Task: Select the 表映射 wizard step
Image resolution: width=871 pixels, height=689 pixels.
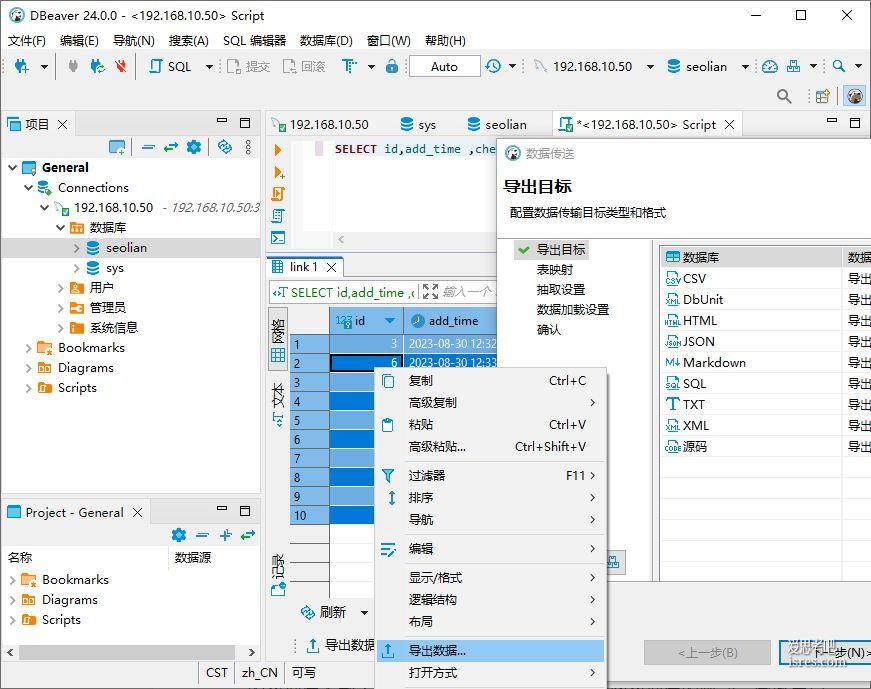Action: (554, 269)
